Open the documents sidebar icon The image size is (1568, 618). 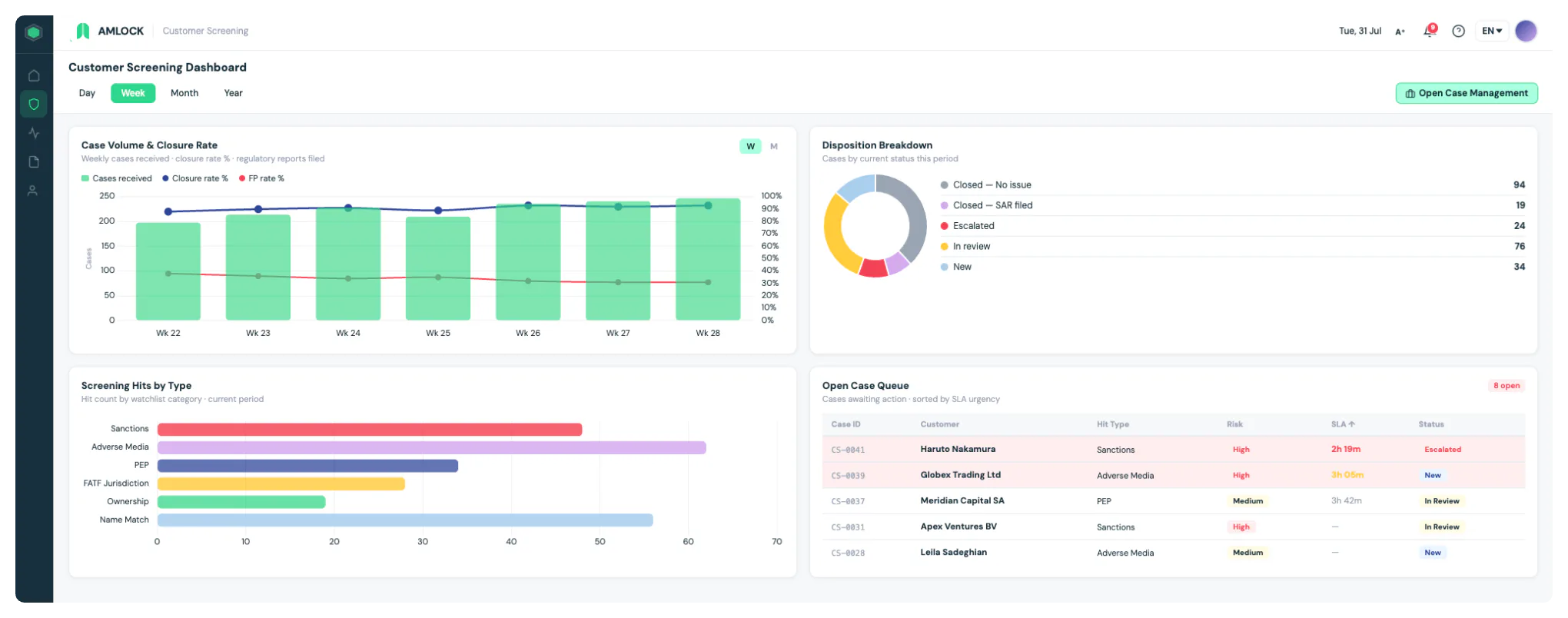click(34, 161)
